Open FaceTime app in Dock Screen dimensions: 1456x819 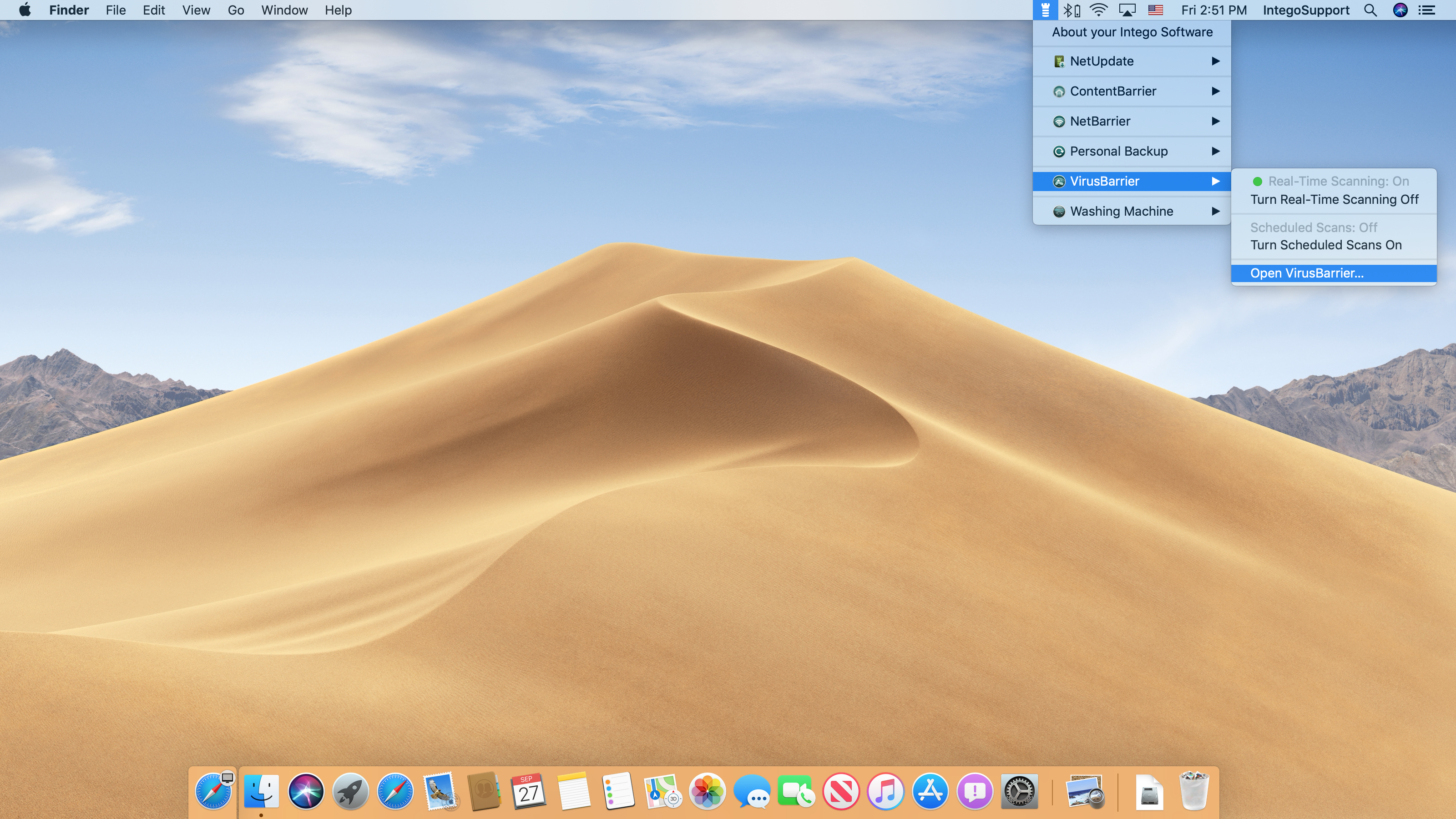(x=796, y=791)
